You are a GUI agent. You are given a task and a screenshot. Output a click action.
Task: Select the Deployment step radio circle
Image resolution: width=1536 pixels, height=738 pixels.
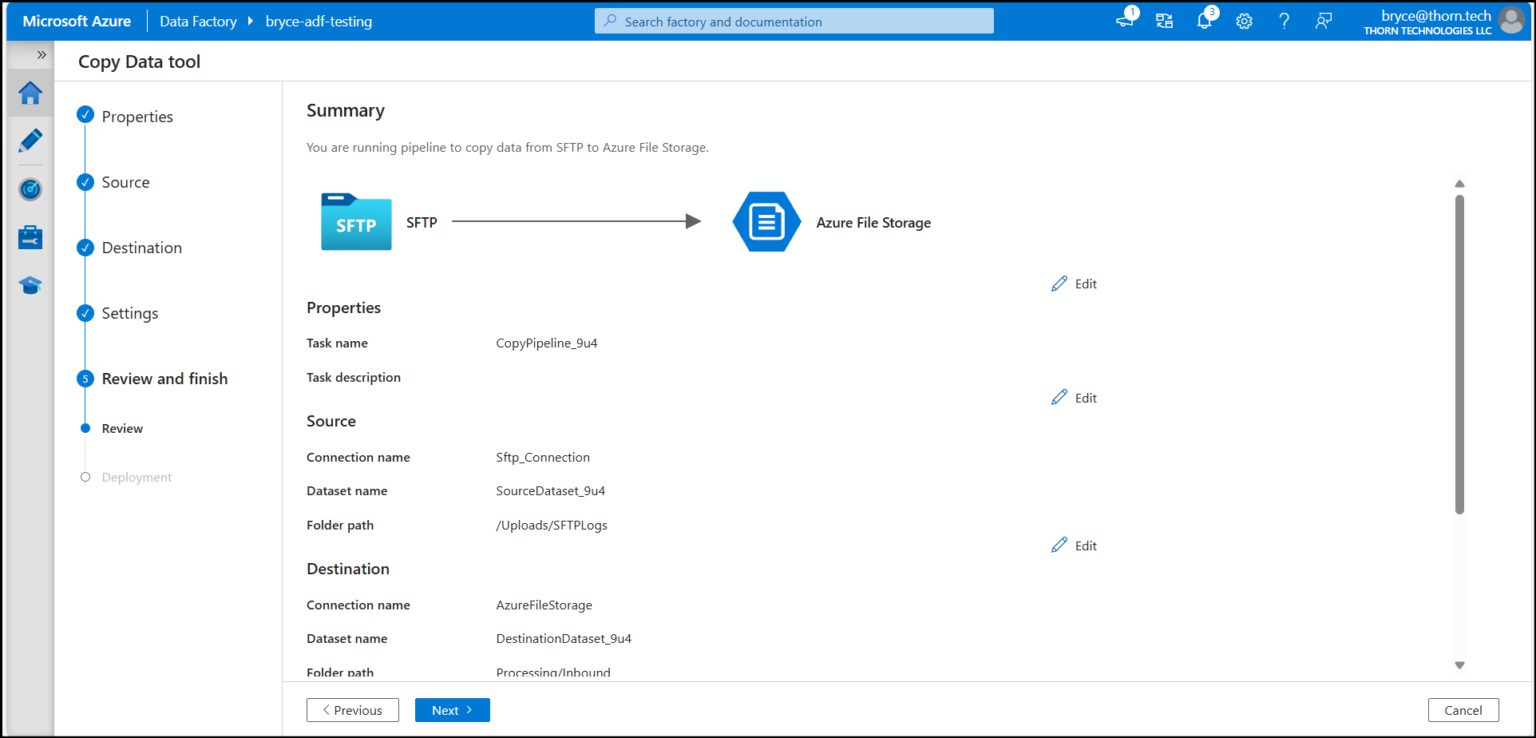(x=85, y=477)
